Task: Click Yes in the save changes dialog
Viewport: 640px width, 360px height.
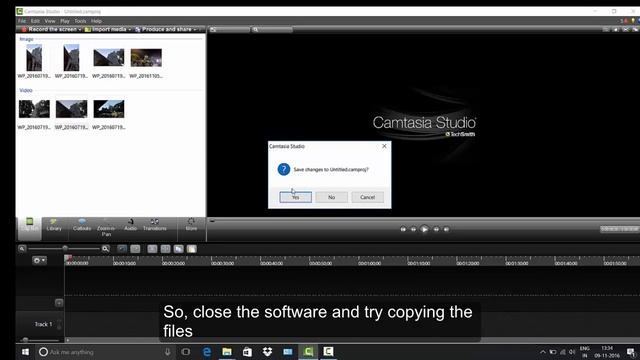Action: point(296,197)
